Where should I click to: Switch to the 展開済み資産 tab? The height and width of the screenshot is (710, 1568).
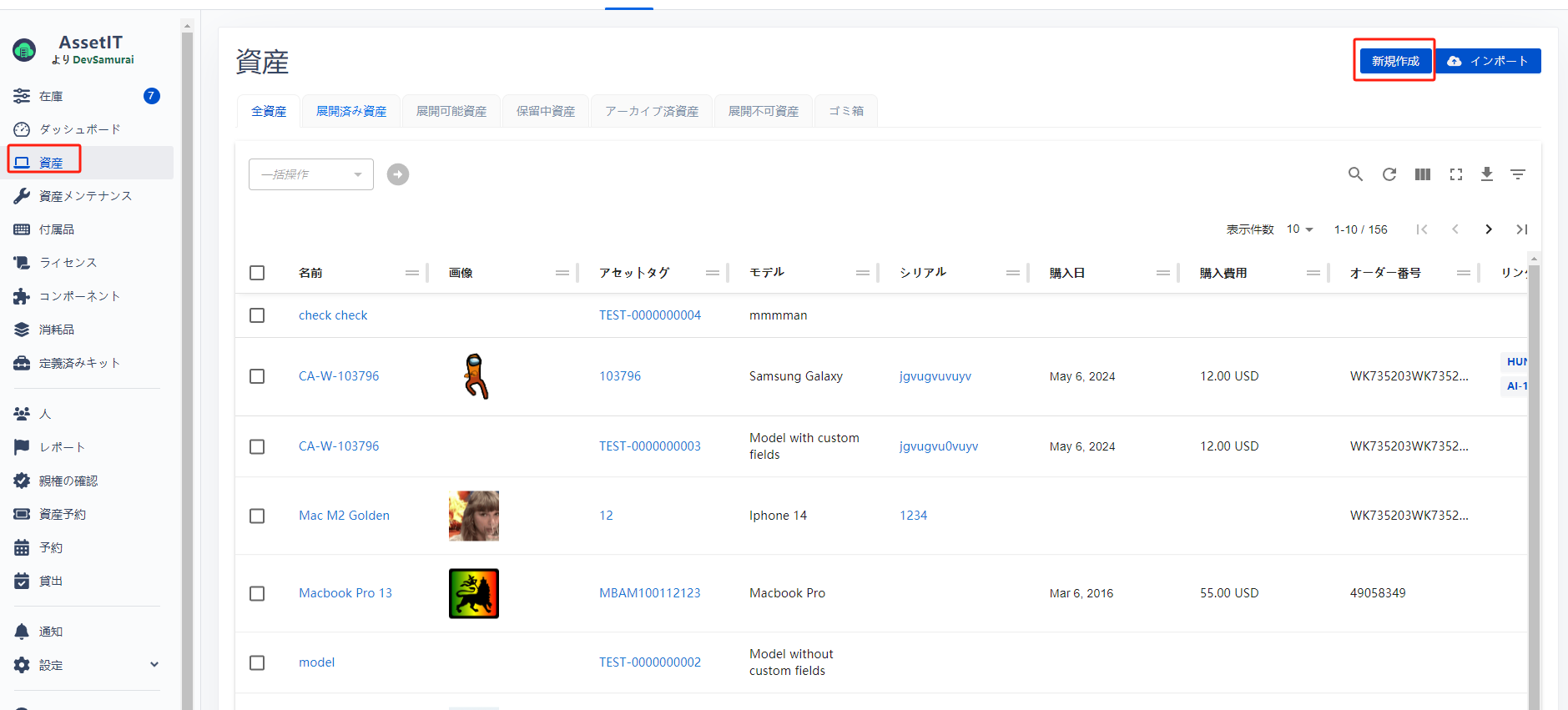(351, 111)
